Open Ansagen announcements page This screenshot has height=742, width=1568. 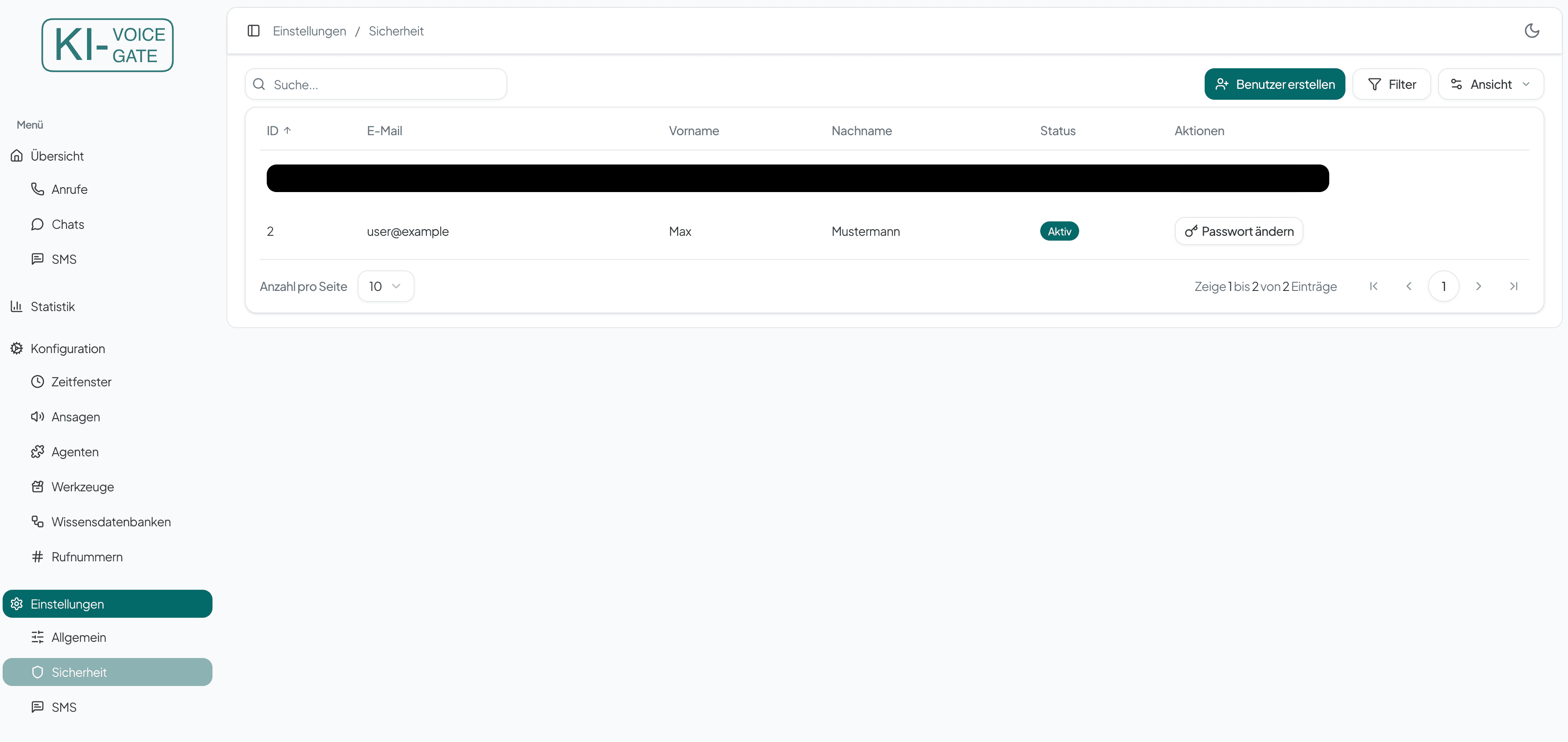76,416
